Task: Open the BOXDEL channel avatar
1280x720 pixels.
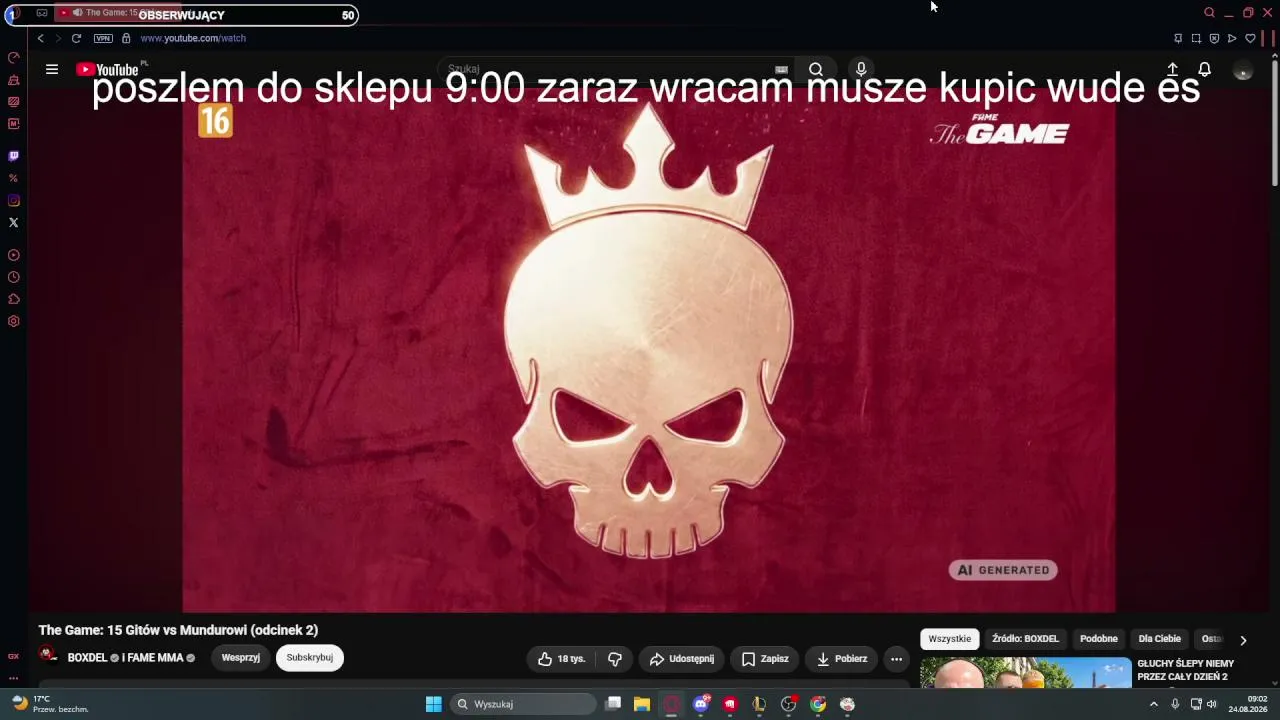Action: pos(48,655)
